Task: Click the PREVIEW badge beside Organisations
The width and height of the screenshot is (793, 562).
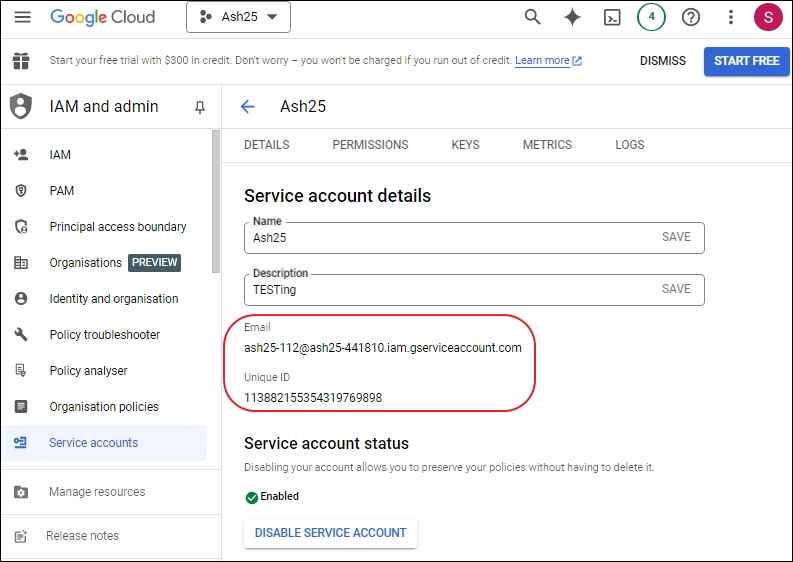Action: [x=154, y=263]
